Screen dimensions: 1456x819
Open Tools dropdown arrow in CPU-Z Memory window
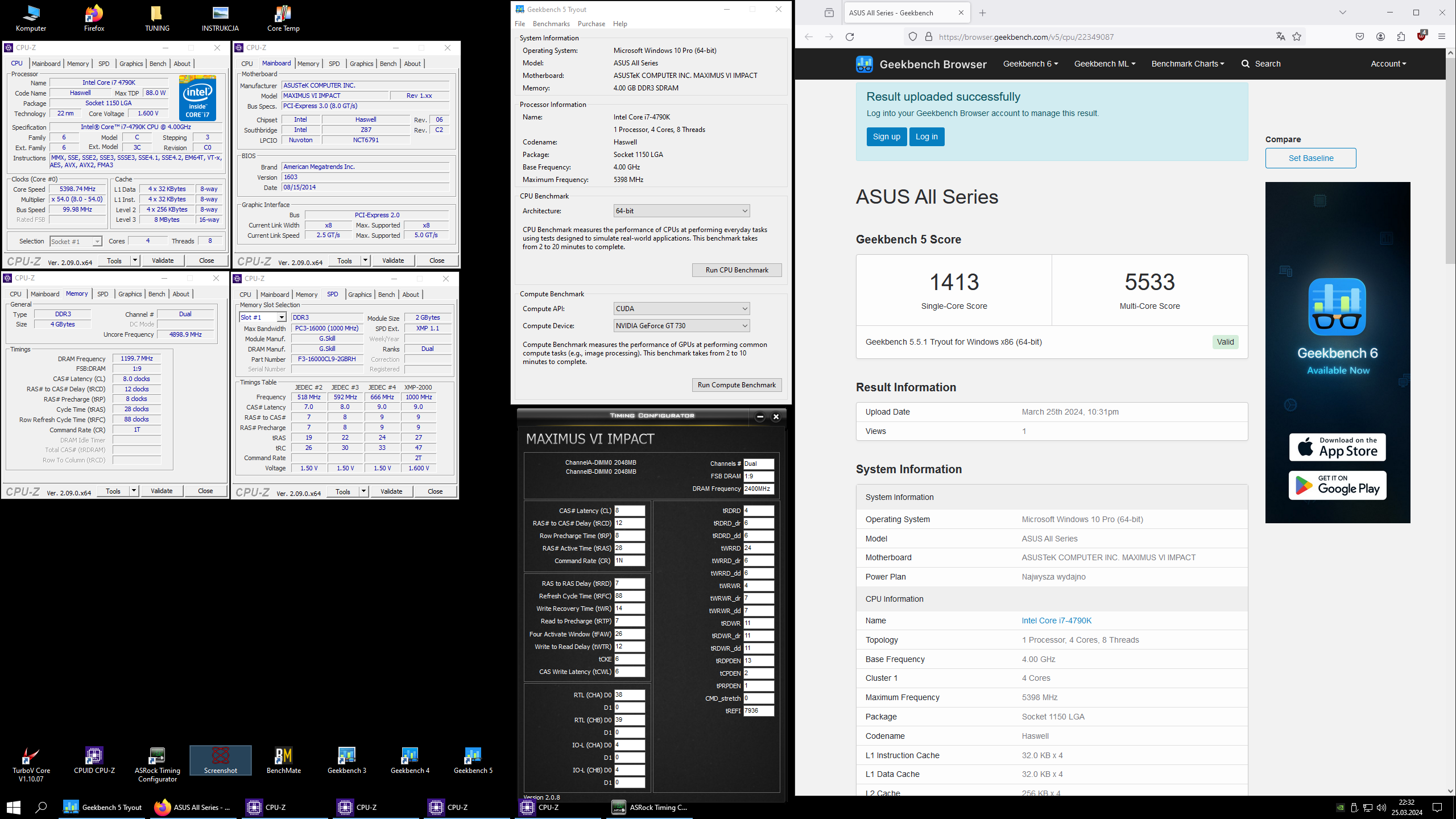point(134,491)
